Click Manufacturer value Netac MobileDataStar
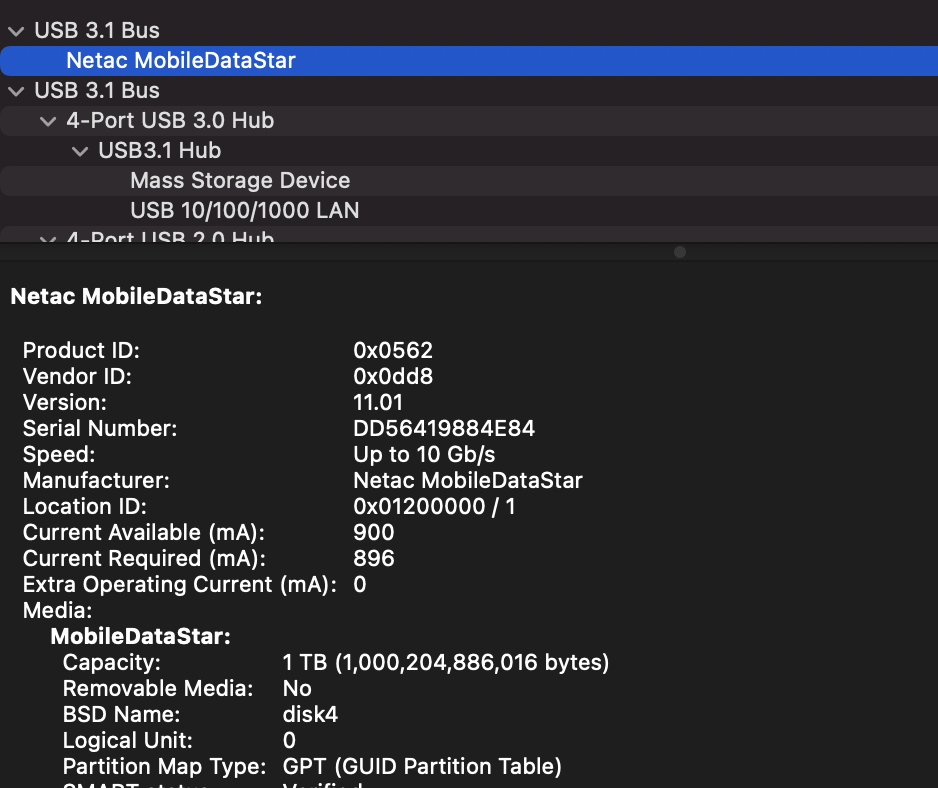 468,480
